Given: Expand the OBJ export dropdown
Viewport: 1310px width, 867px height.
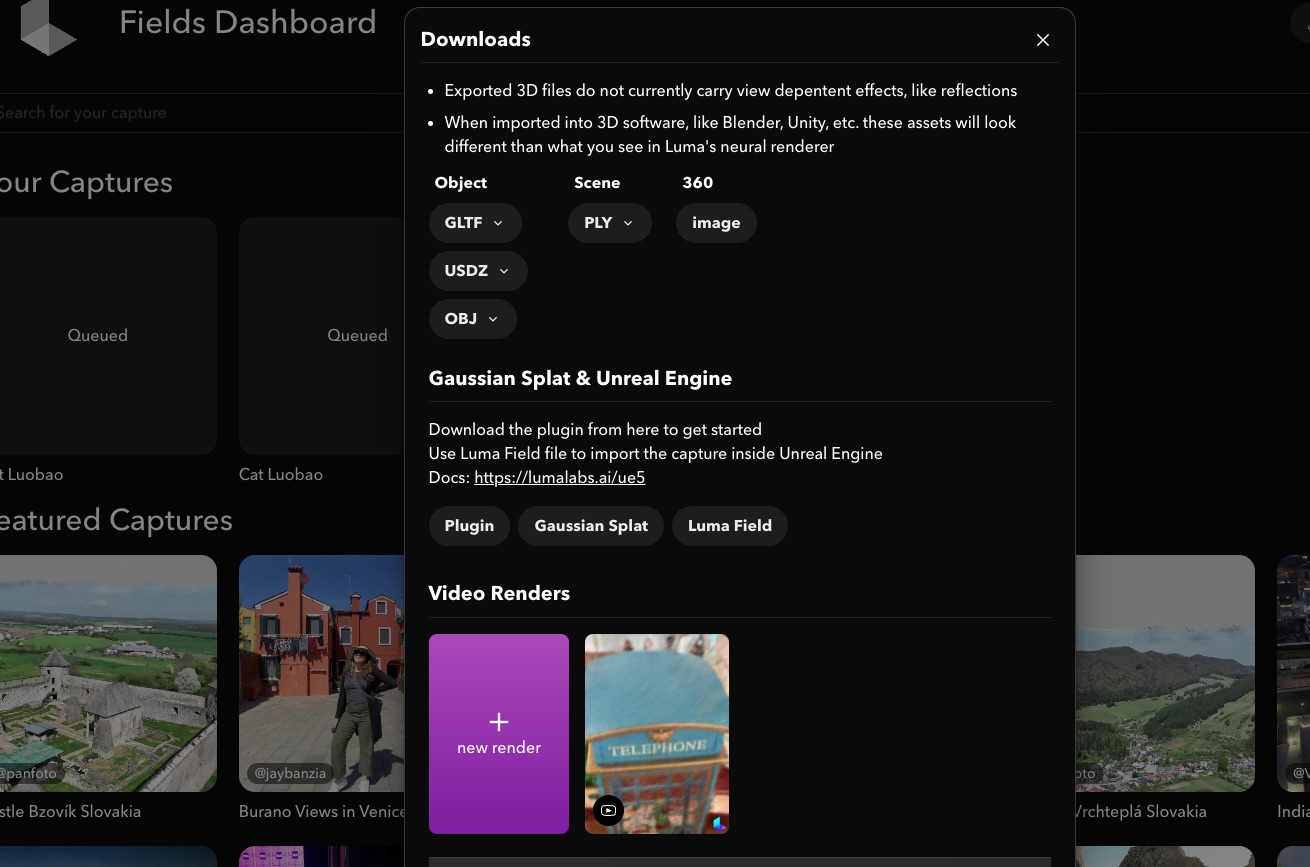Looking at the screenshot, I should coord(472,319).
